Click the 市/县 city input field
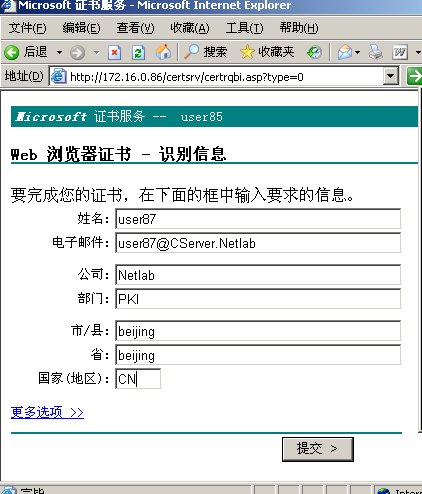 pos(258,331)
